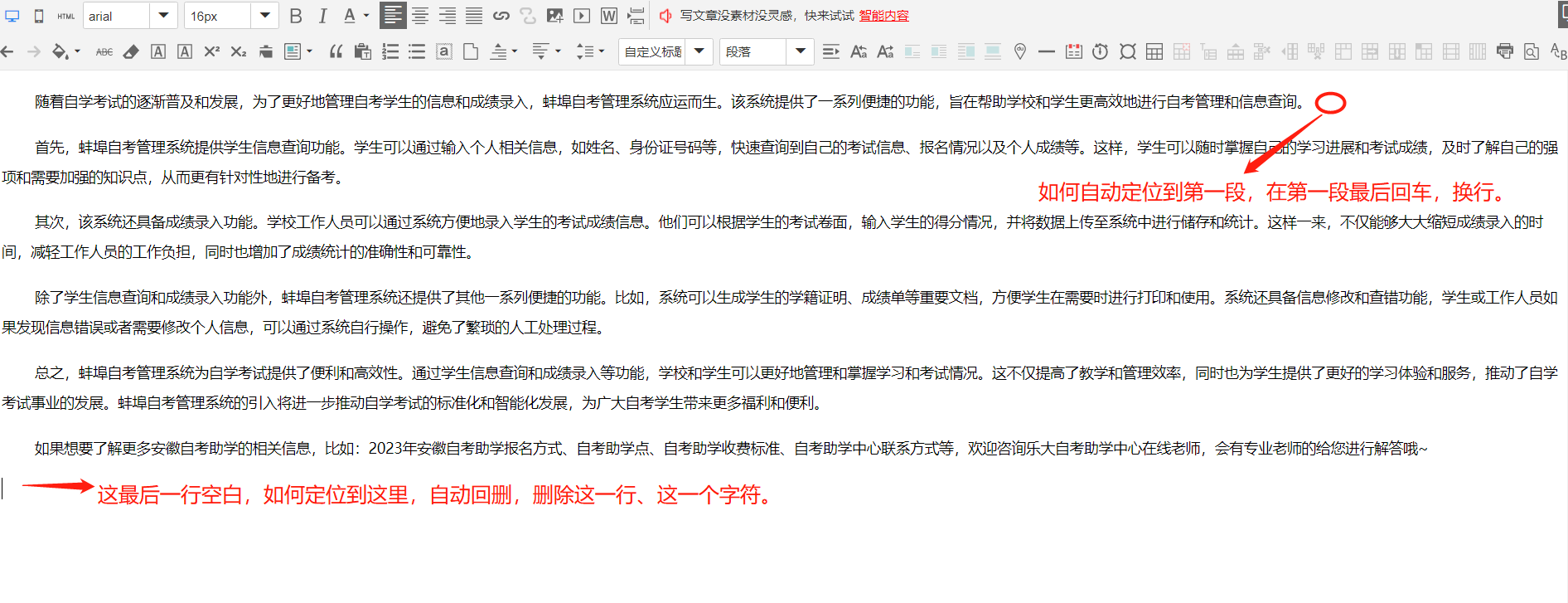1568x603 pixels.
Task: Open the arial font family dropdown
Action: (x=163, y=16)
